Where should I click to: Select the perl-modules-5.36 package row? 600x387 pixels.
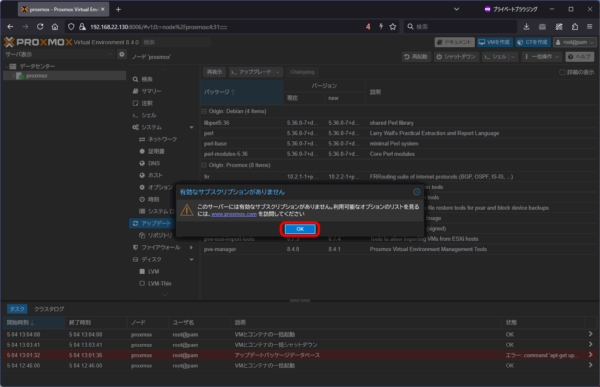pos(399,154)
